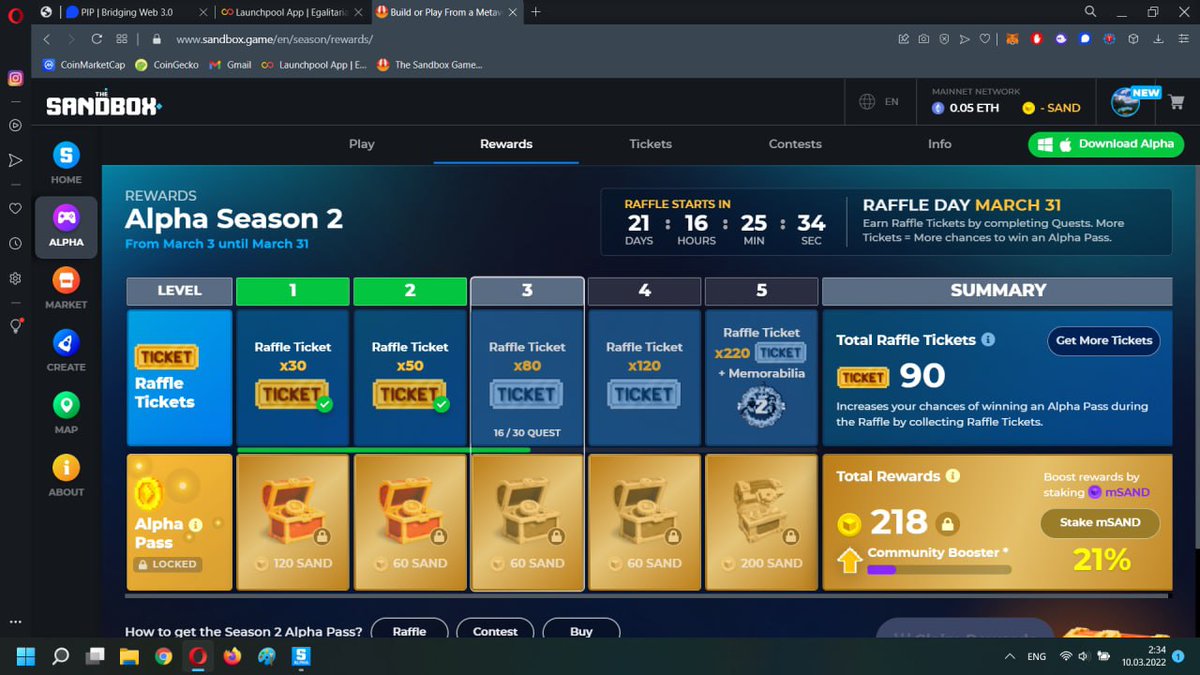This screenshot has height=675, width=1200.
Task: Switch to the Contests tab
Action: (795, 144)
